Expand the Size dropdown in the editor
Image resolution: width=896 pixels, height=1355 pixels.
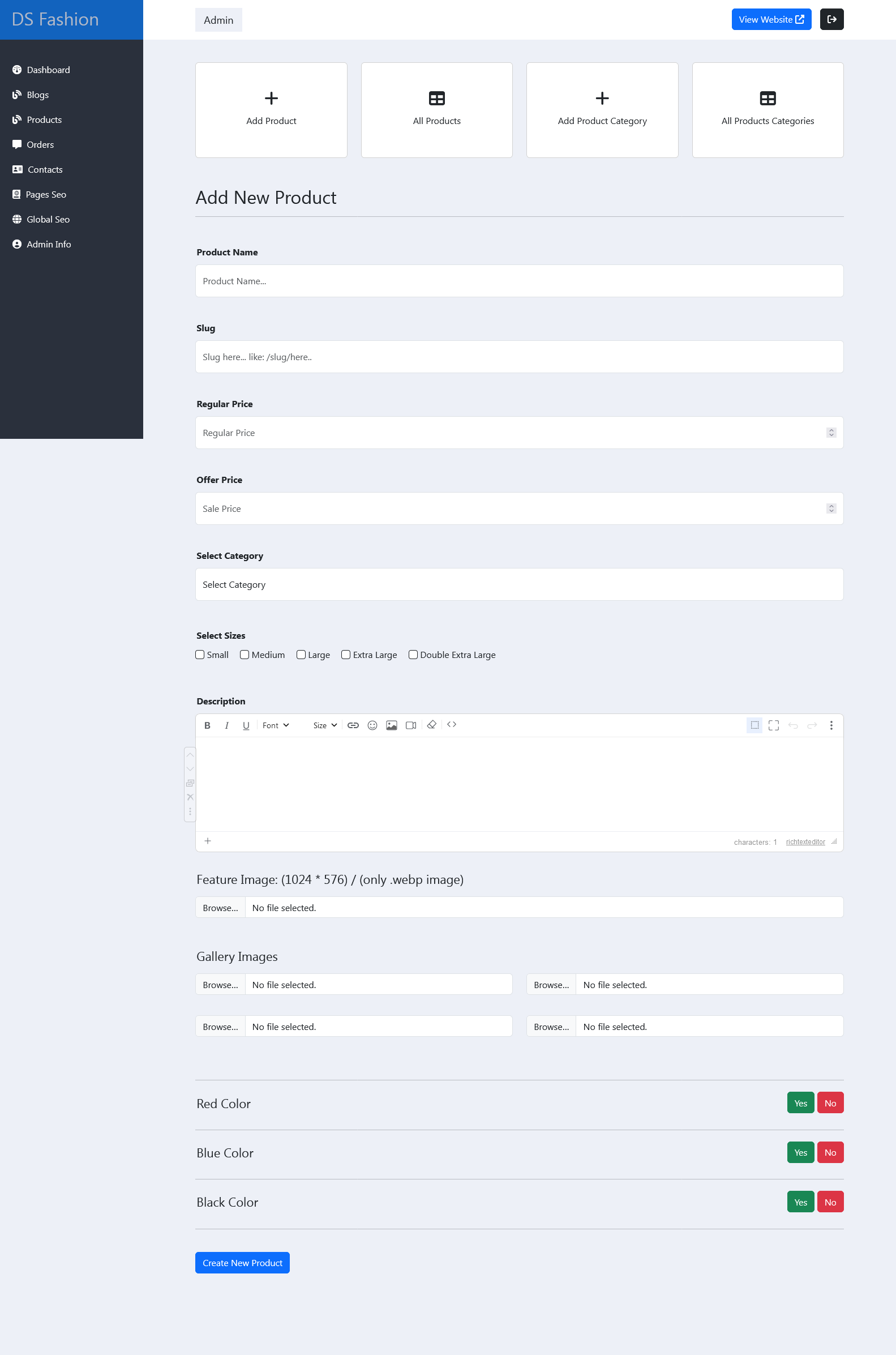324,725
